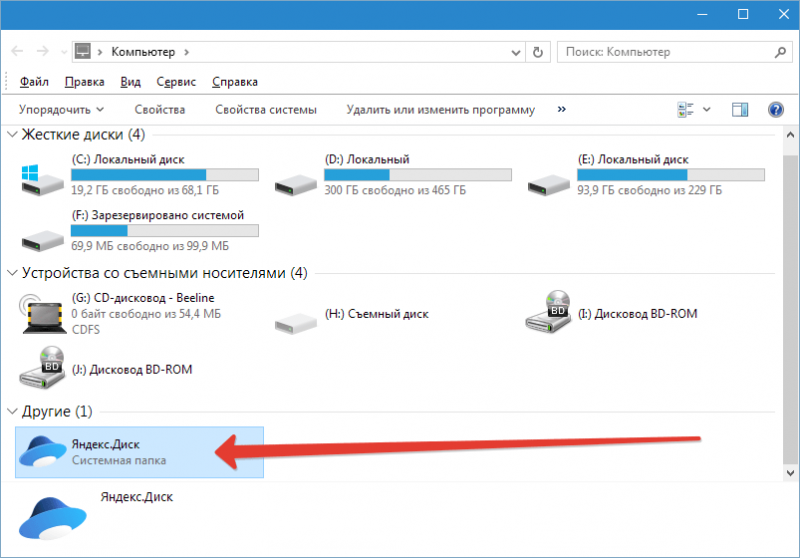The image size is (800, 558).
Task: Collapse the Другие group
Action: (x=12, y=411)
